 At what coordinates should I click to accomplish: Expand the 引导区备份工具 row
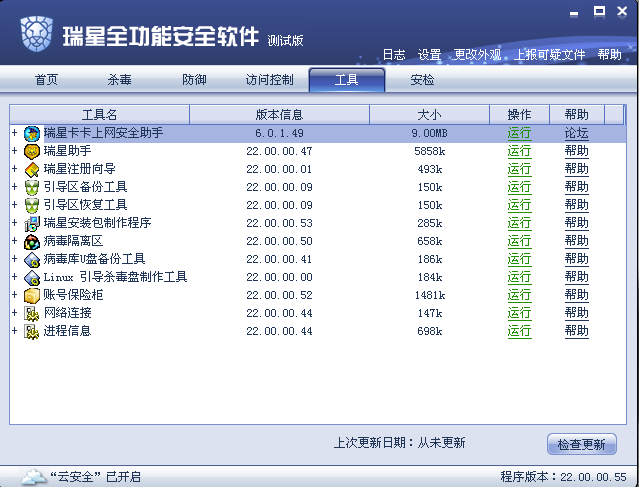coord(15,187)
